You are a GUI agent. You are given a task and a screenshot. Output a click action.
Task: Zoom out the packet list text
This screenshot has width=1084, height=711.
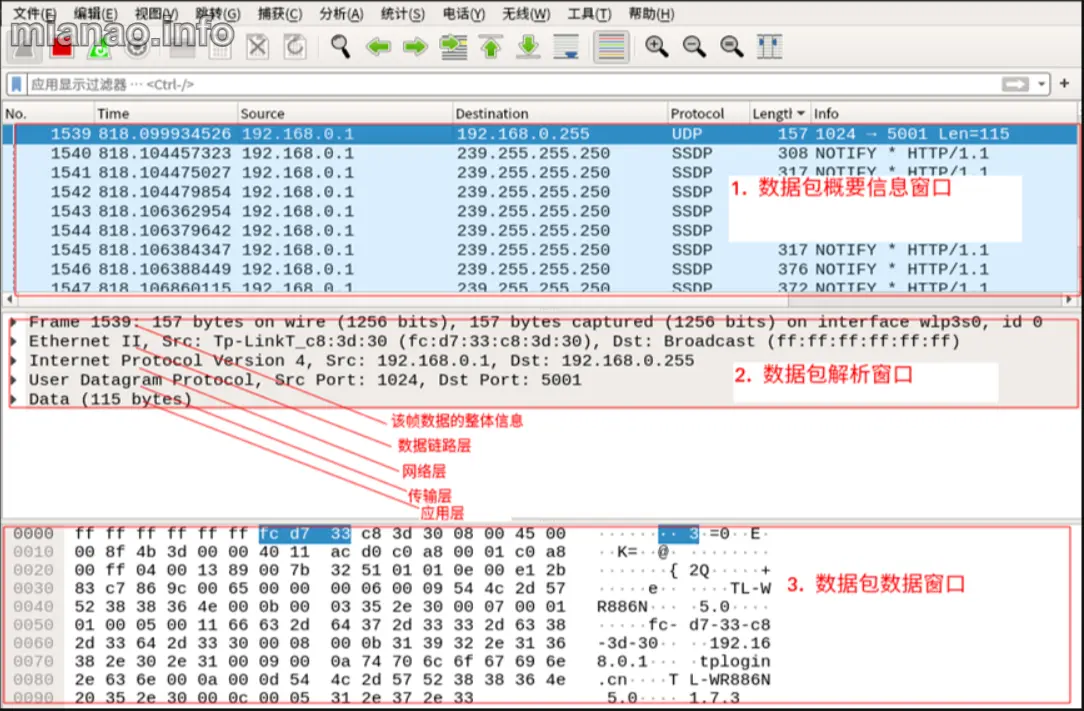click(694, 47)
